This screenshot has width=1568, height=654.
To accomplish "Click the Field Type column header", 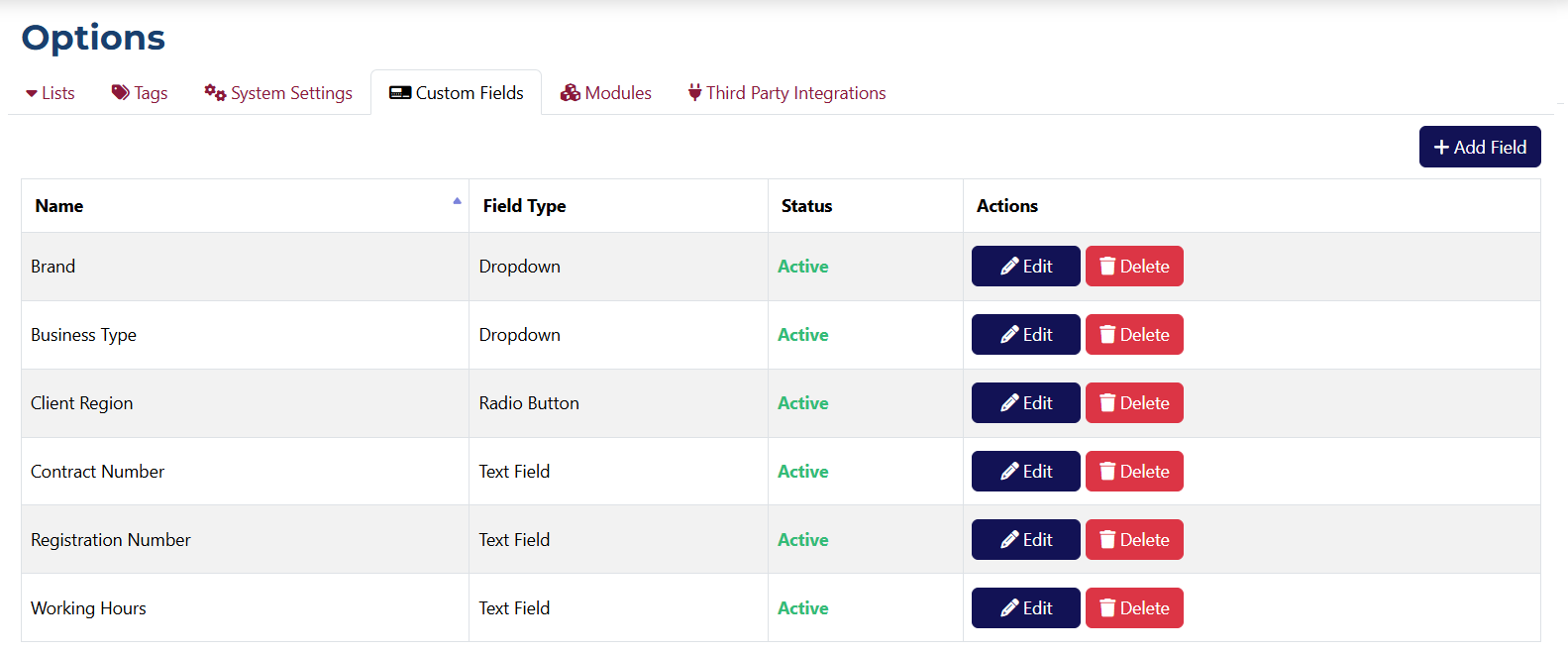I will click(619, 206).
